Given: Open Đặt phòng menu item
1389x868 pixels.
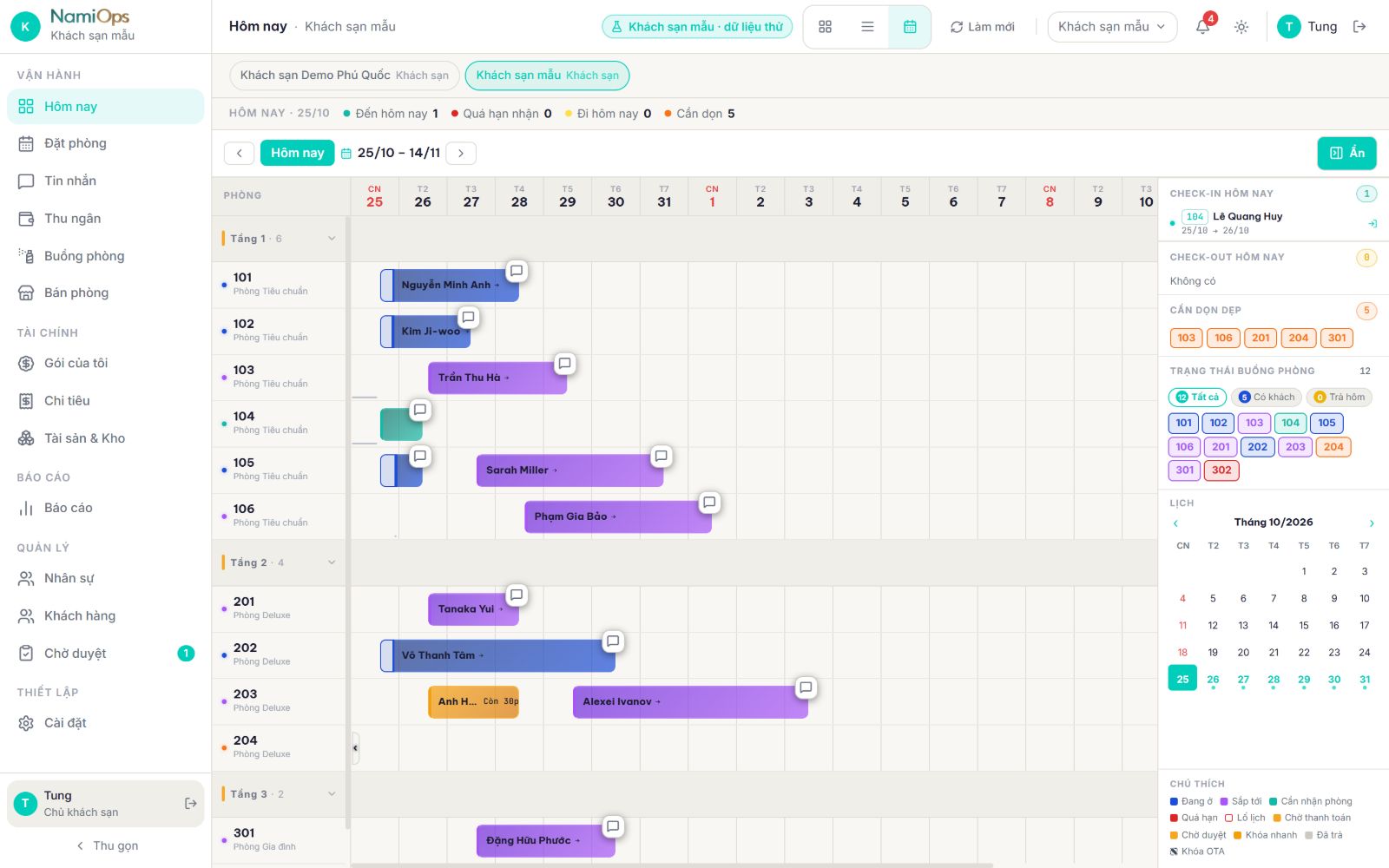Looking at the screenshot, I should 105,143.
